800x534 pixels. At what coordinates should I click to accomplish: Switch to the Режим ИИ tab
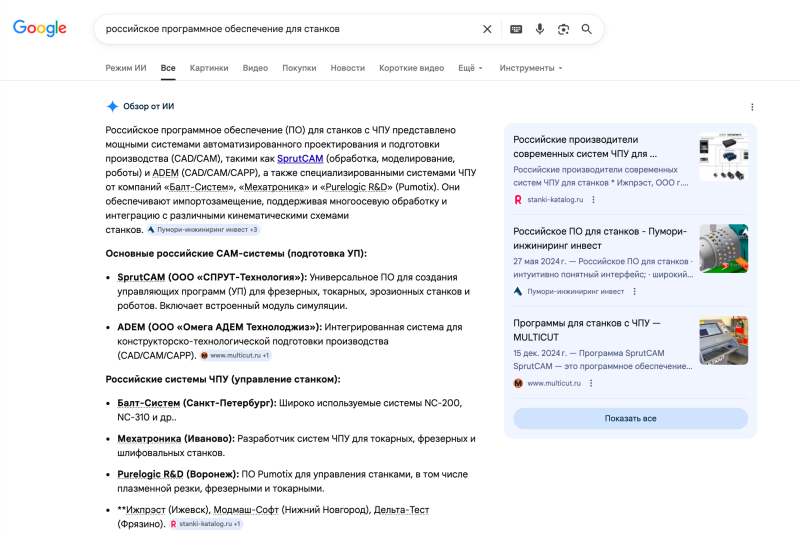click(126, 68)
